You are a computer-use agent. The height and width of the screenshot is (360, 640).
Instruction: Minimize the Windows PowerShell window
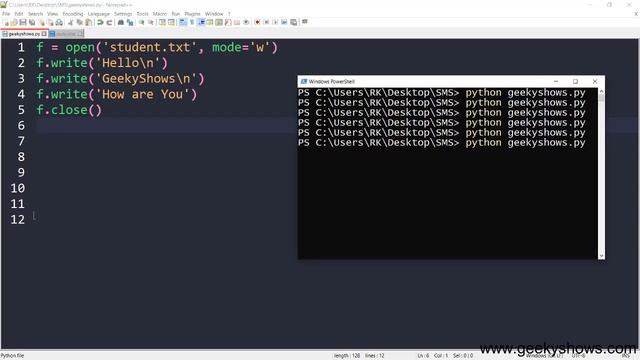pyautogui.click(x=556, y=82)
